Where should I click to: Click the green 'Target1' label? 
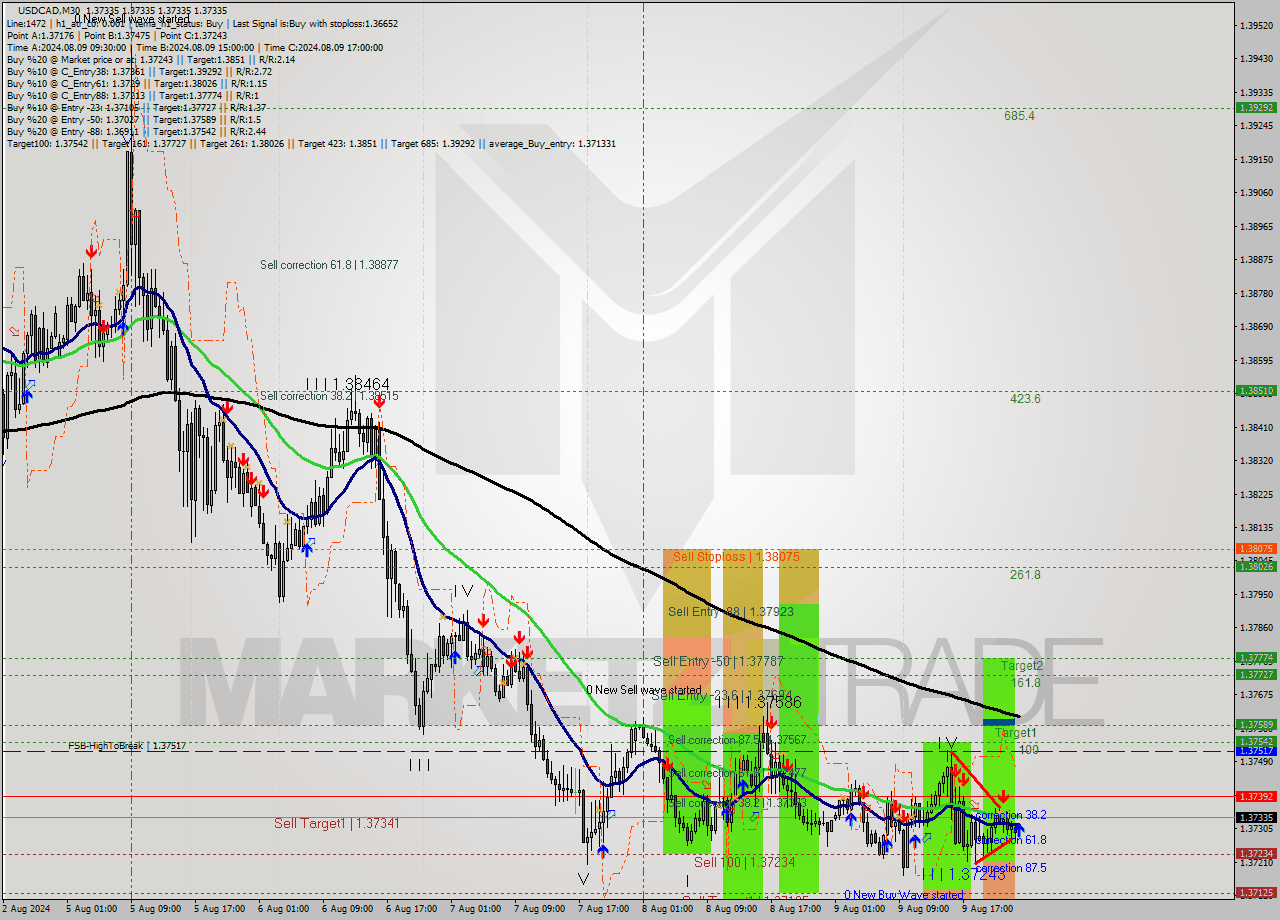pos(1015,733)
